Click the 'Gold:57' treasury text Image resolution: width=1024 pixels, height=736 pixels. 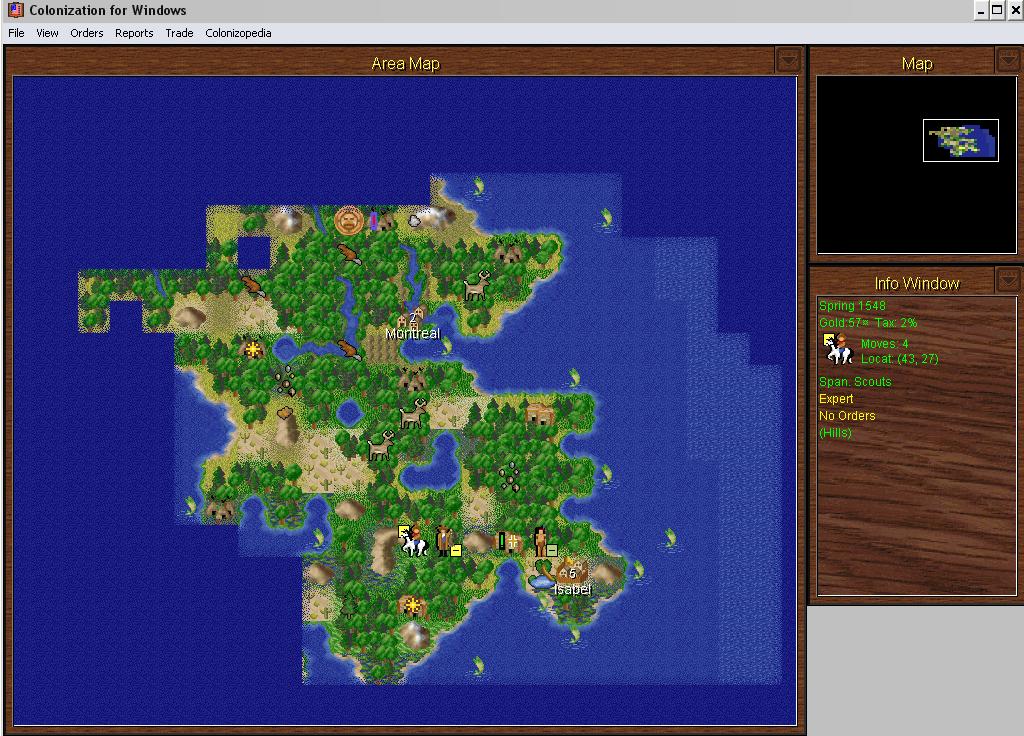click(844, 323)
